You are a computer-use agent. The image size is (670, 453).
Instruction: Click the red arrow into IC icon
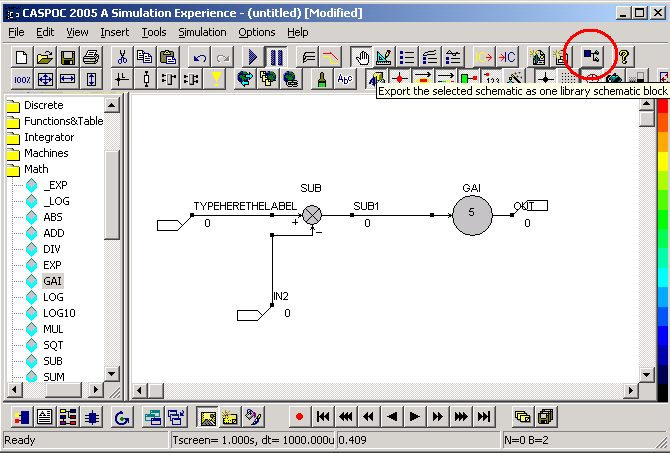[507, 57]
